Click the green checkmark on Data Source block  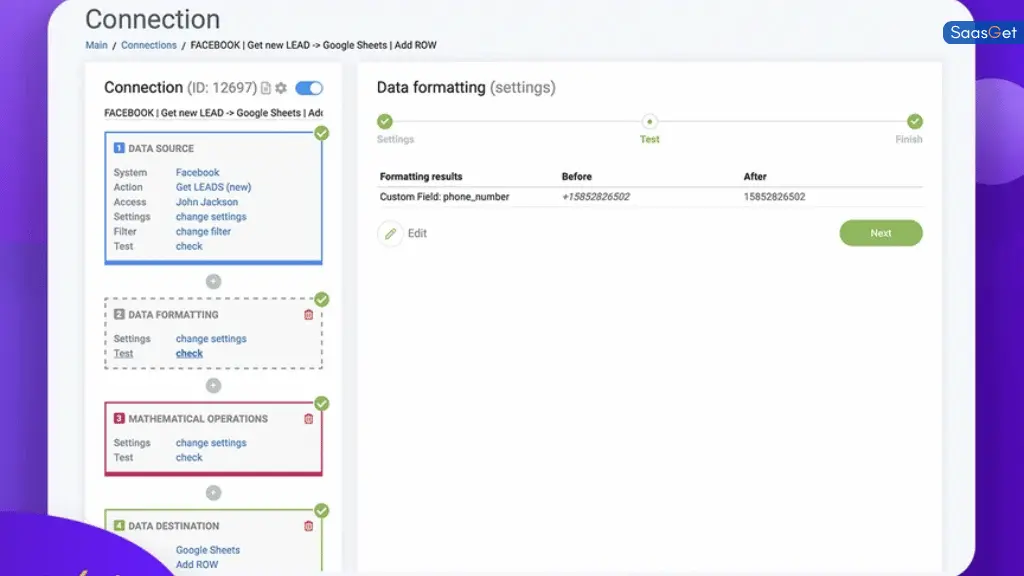click(322, 132)
